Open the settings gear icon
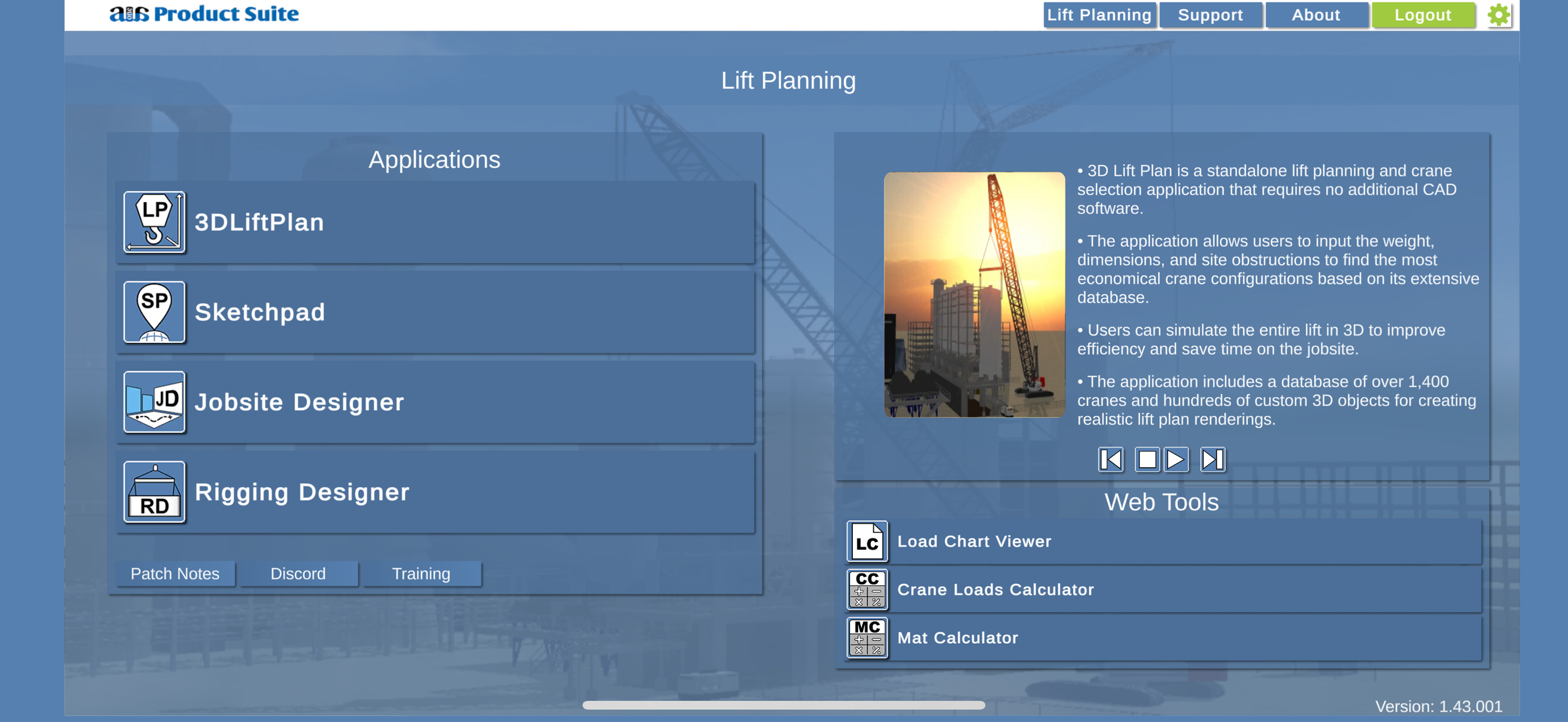The width and height of the screenshot is (1568, 722). (1499, 15)
